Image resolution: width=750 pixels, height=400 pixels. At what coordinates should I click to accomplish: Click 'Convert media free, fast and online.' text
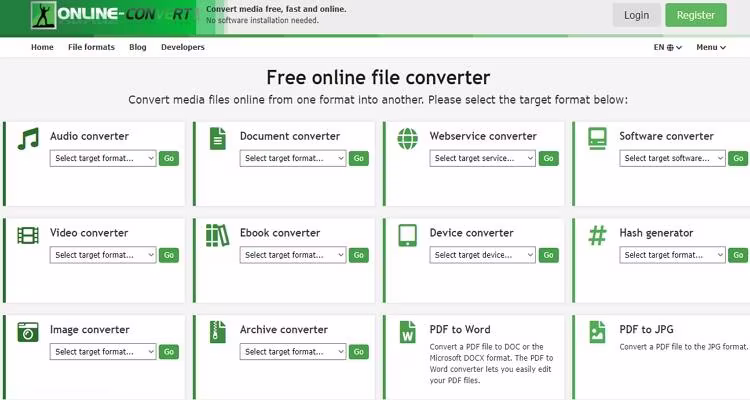[276, 9]
